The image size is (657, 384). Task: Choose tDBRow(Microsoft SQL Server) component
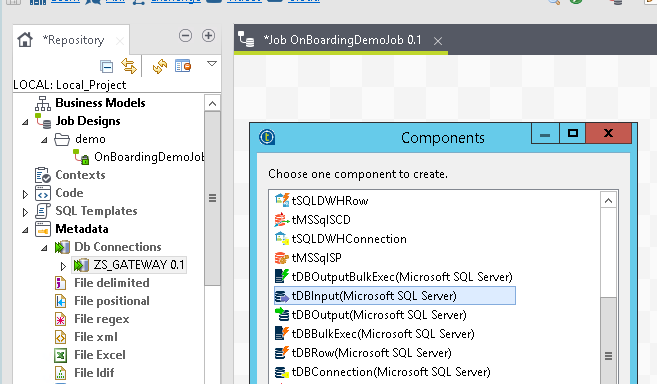372,353
